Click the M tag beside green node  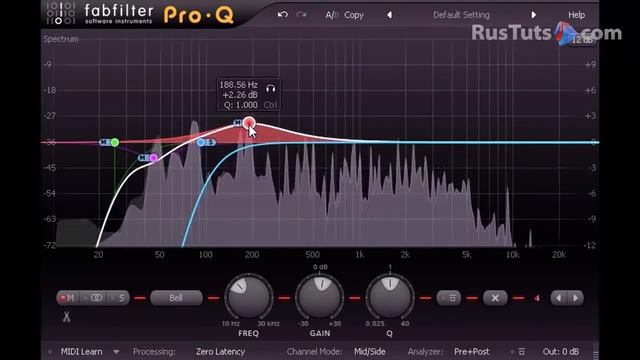click(104, 142)
